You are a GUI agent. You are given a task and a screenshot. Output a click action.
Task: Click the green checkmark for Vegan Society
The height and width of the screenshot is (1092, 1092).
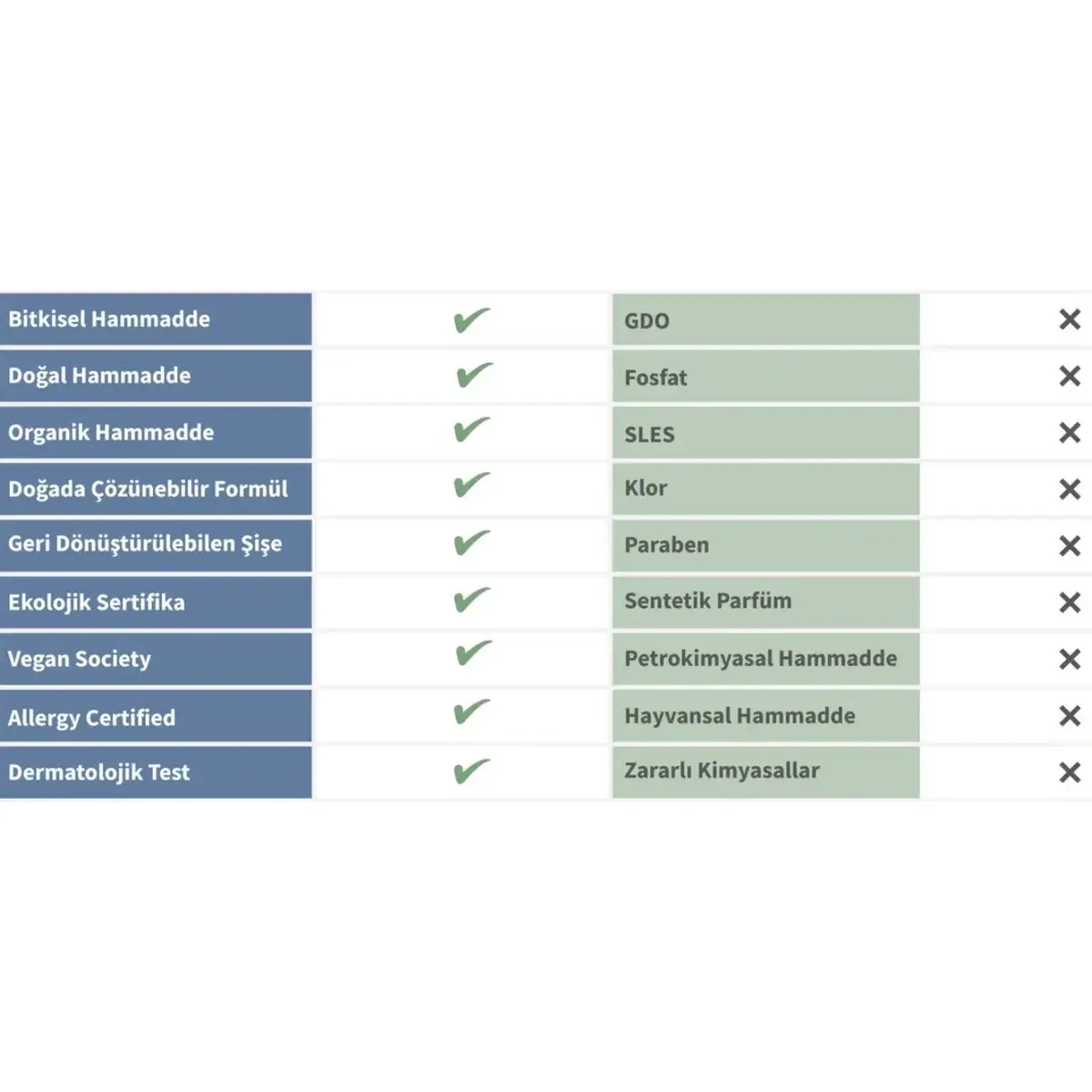pos(473,653)
